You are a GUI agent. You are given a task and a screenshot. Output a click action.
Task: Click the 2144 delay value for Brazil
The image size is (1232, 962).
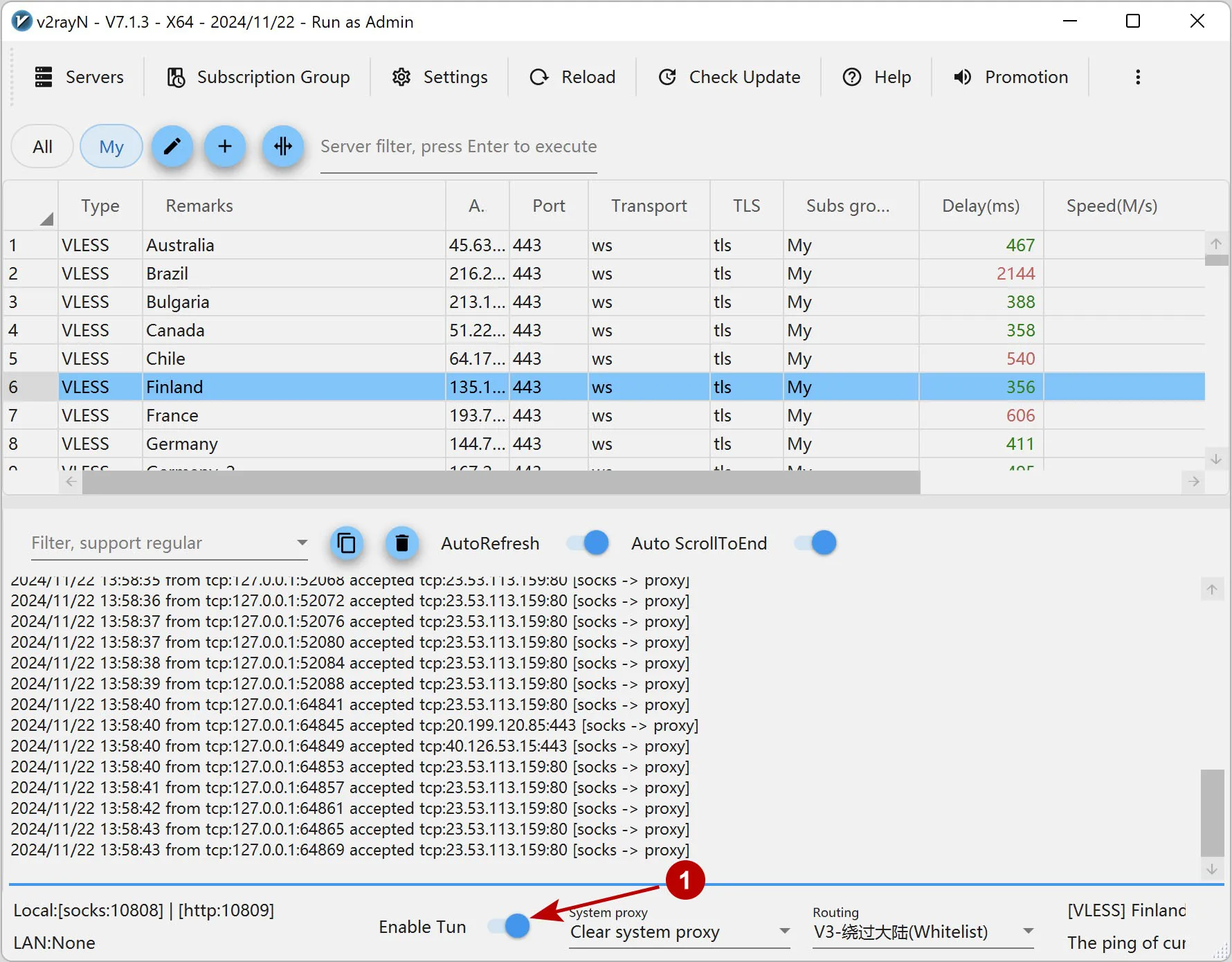(1015, 273)
